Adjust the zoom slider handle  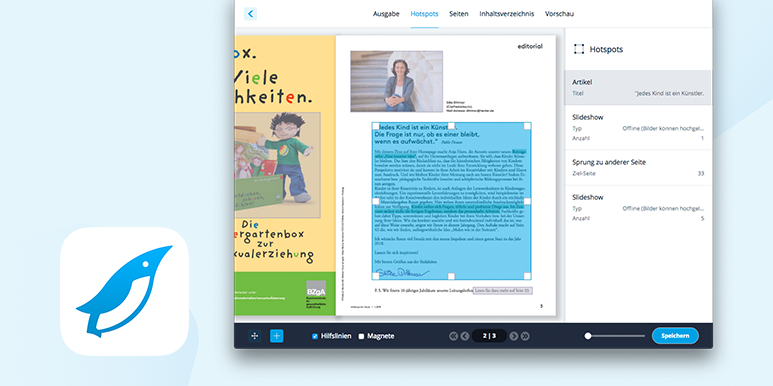pos(588,336)
